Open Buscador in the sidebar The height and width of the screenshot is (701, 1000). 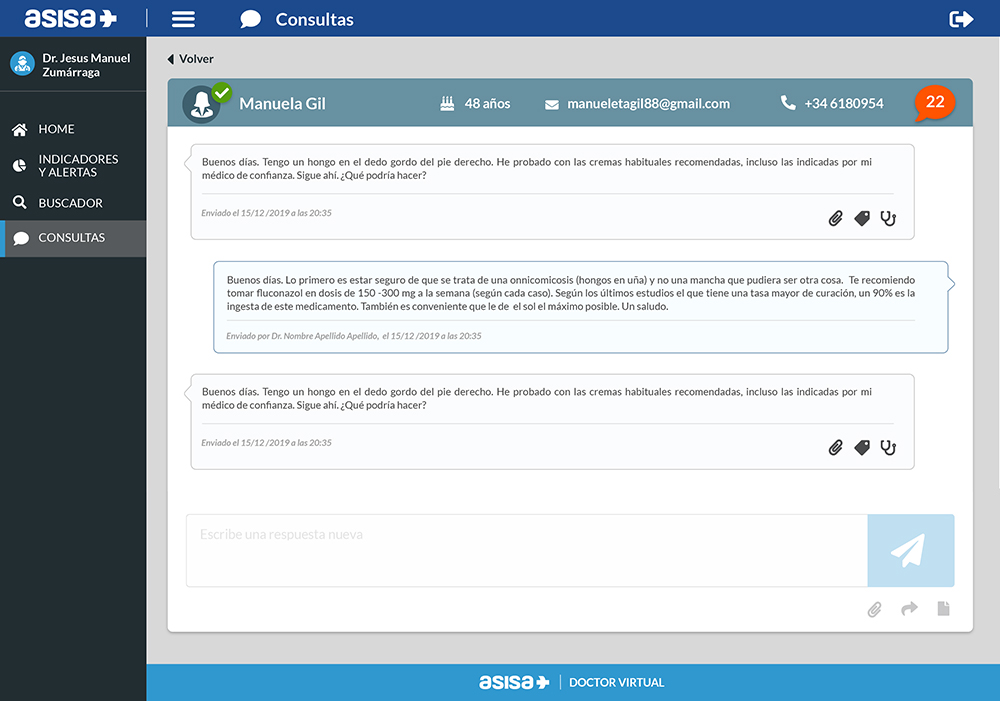pos(70,203)
